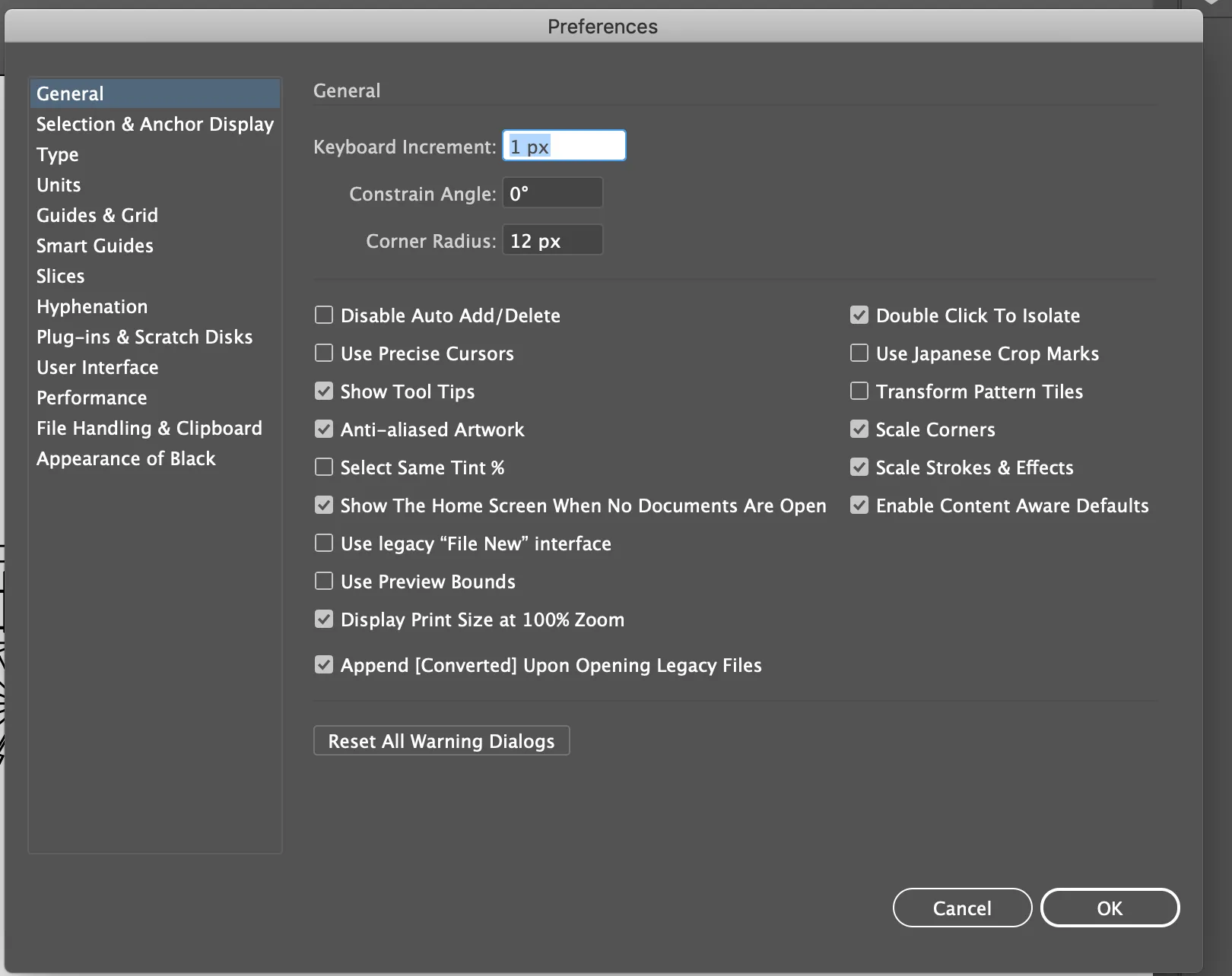
Task: Enable Use Japanese Crop Marks
Action: click(x=859, y=353)
